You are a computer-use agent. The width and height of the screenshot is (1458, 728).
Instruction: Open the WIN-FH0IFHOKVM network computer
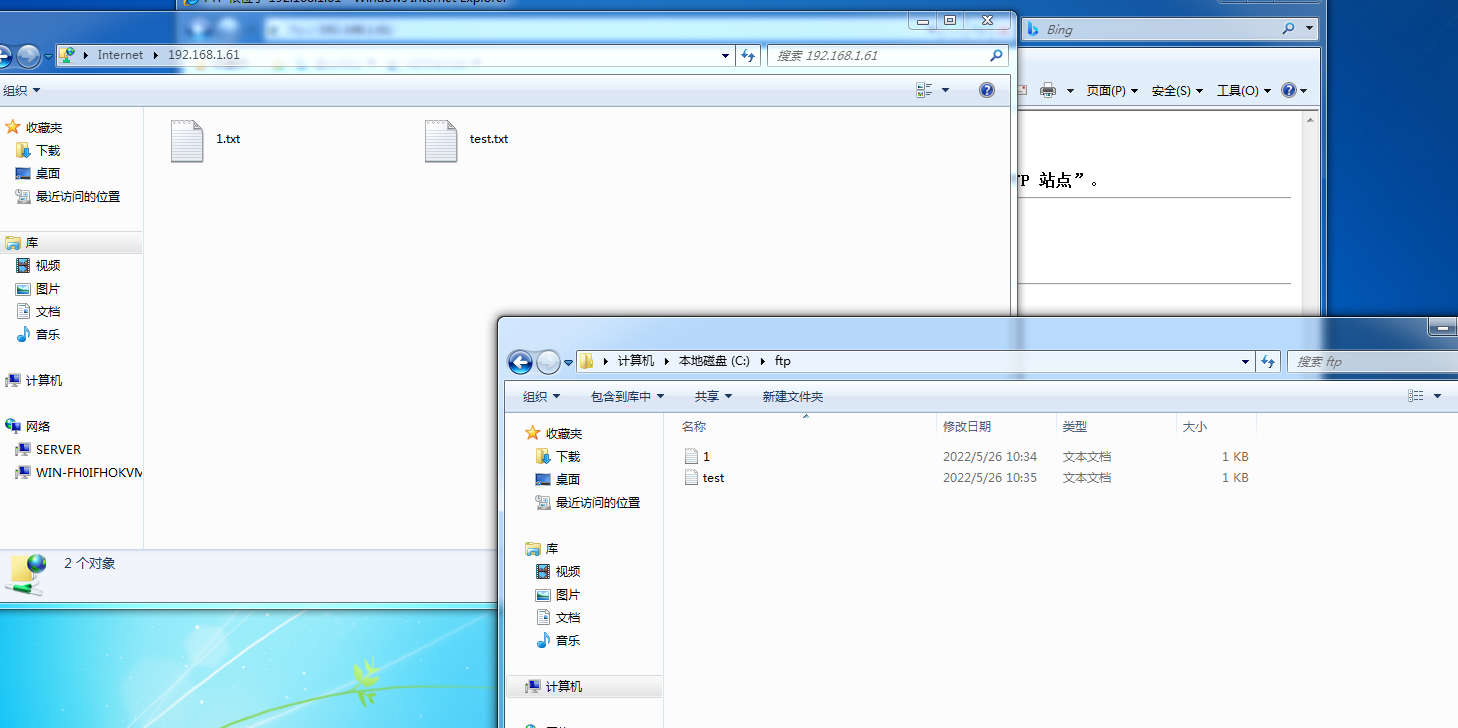(79, 472)
